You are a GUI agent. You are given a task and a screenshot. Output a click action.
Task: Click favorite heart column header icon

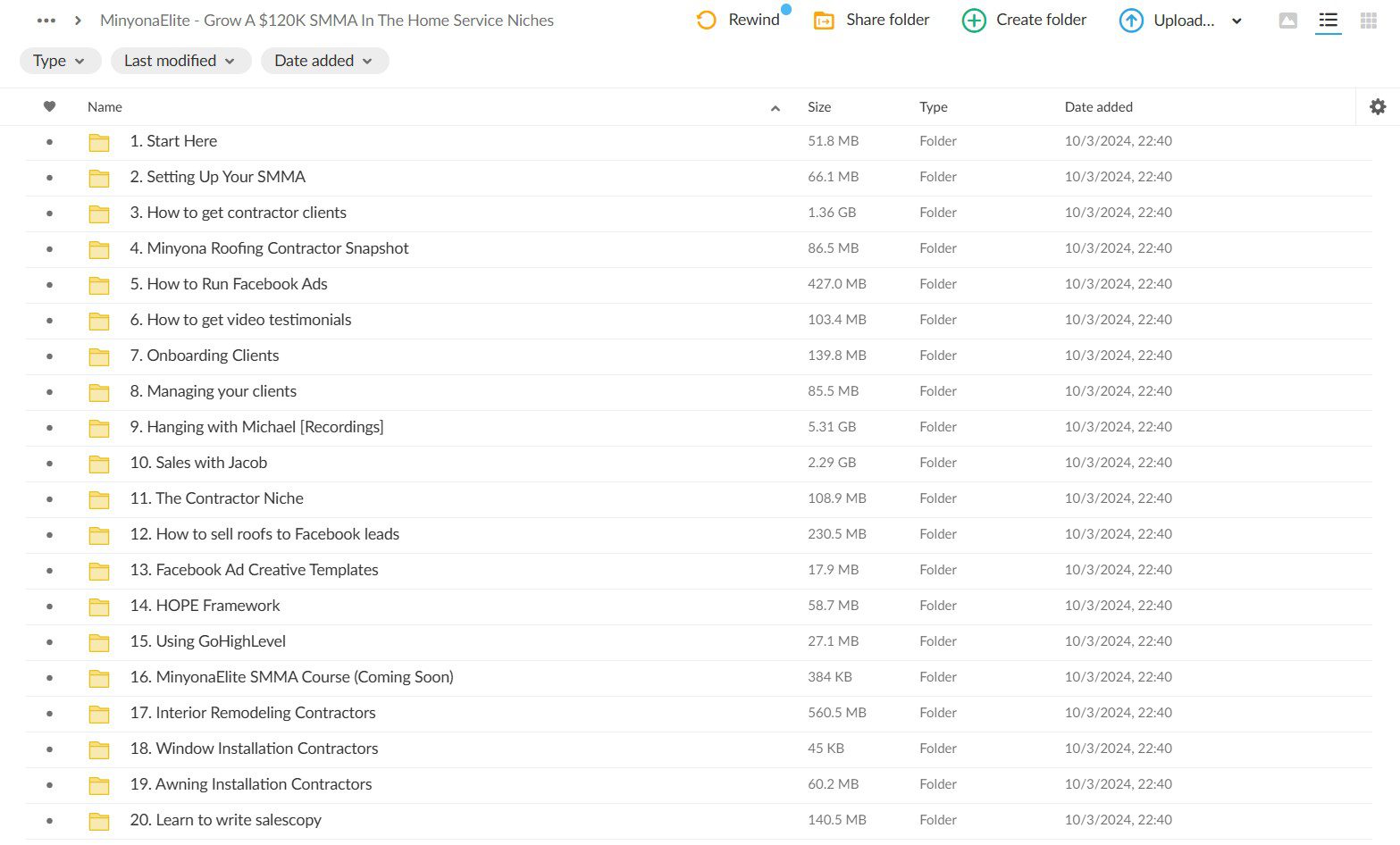point(49,106)
